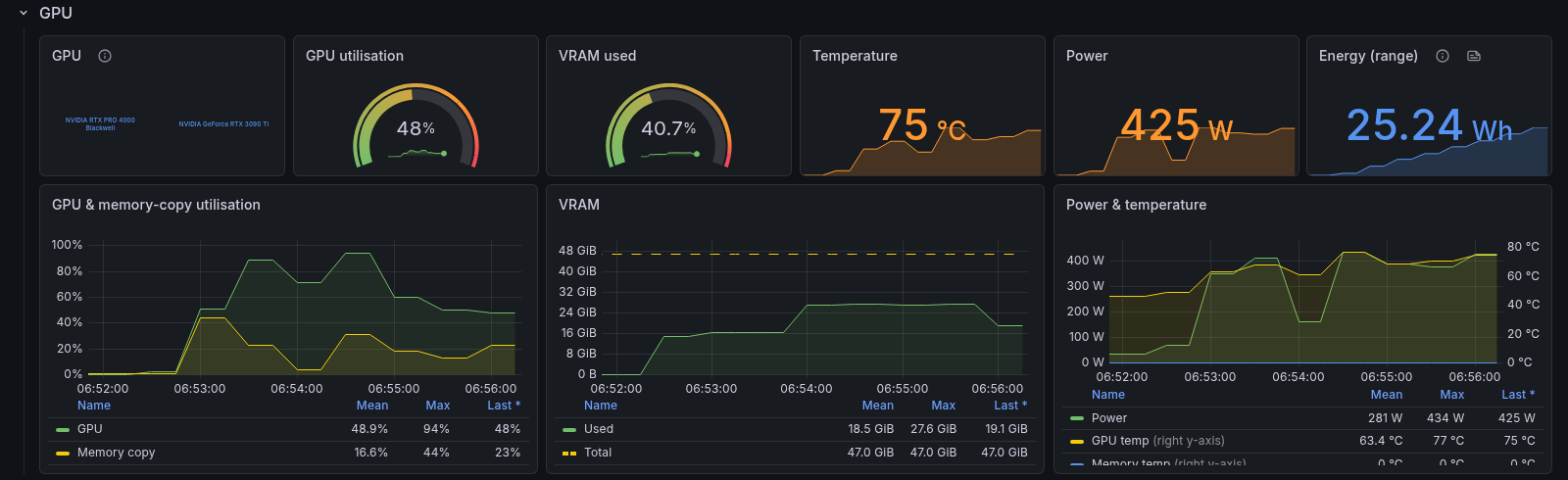1568x480 pixels.
Task: Click the Power panel title
Action: (x=1087, y=56)
